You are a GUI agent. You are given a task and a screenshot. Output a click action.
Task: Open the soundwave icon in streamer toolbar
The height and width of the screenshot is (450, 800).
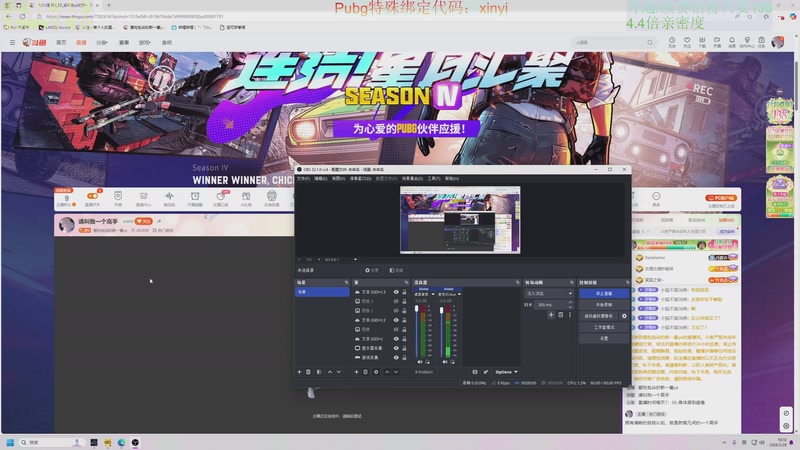169,196
